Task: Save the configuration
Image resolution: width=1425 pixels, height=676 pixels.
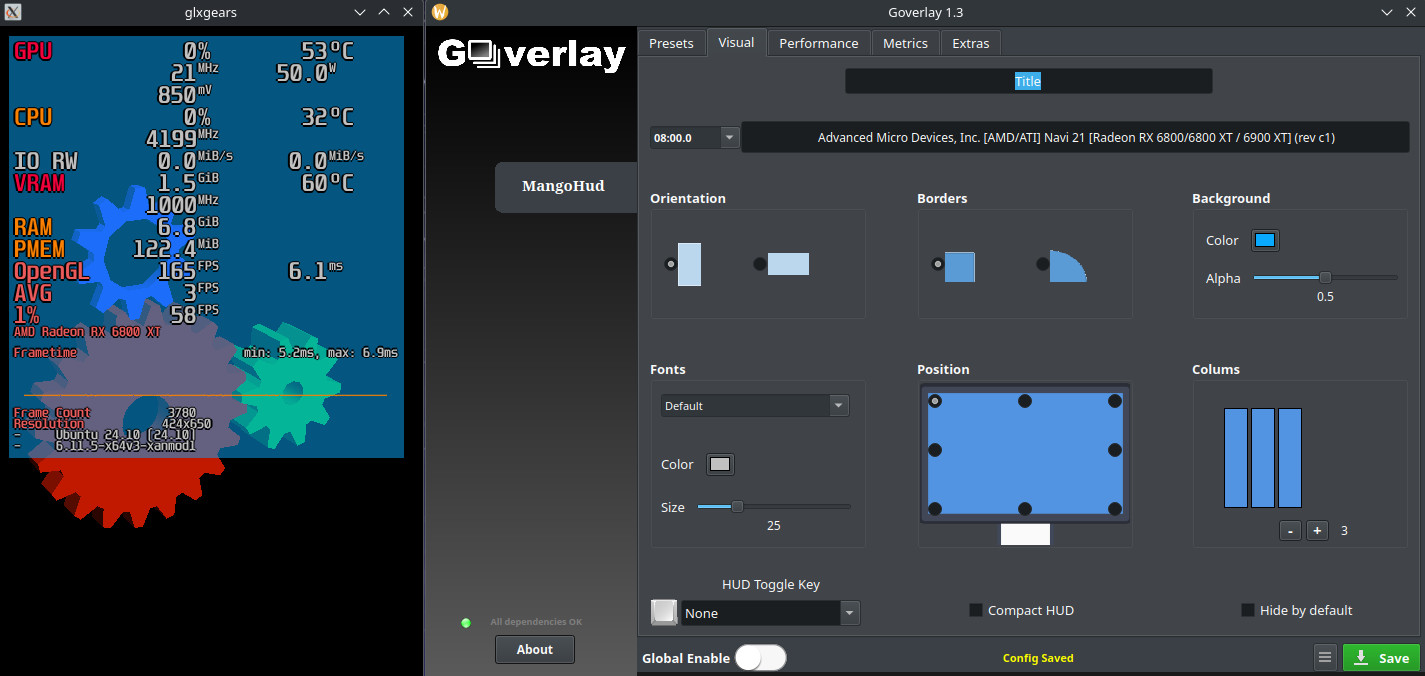Action: click(1381, 658)
